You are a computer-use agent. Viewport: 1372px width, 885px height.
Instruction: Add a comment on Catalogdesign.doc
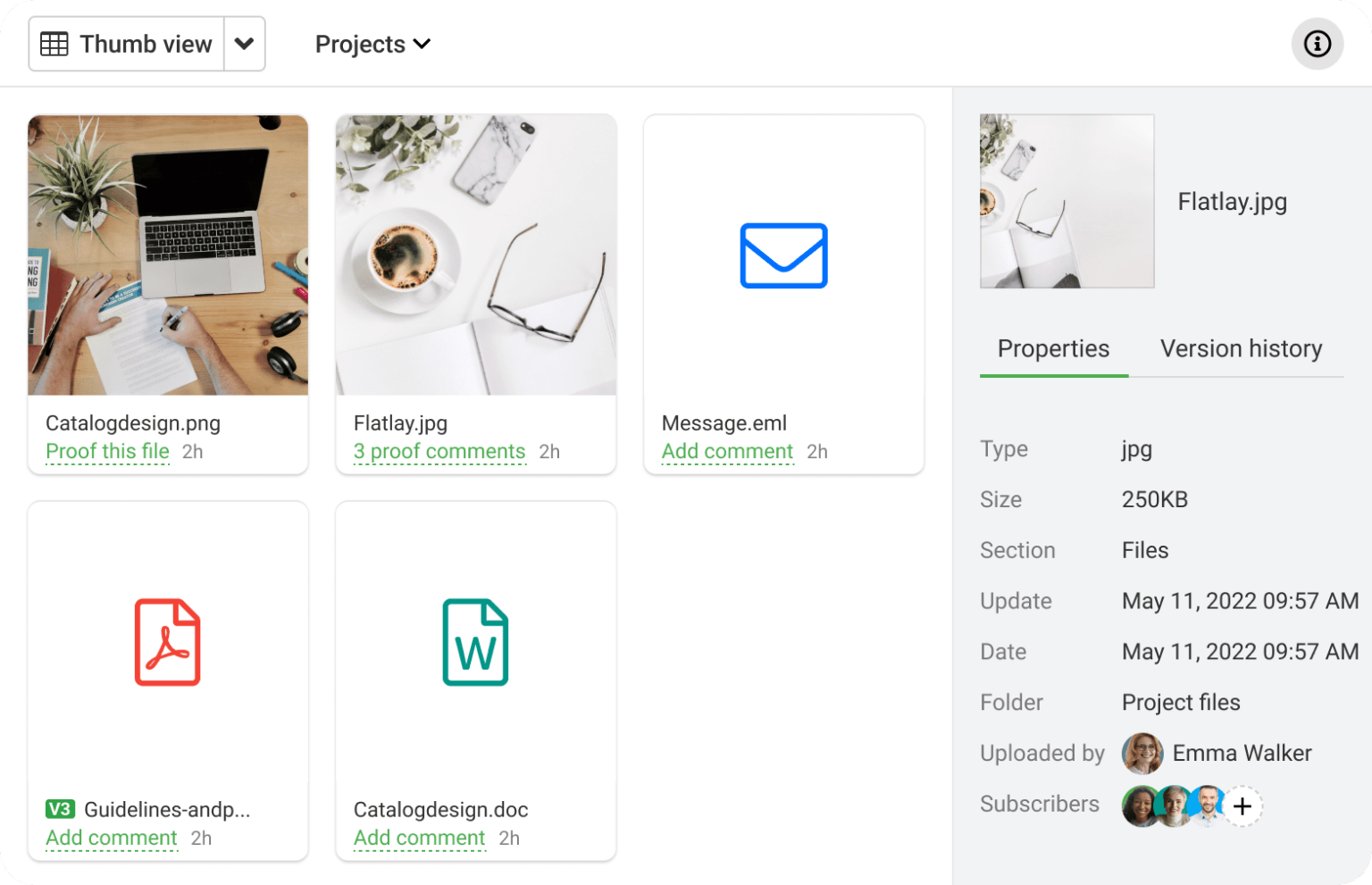419,838
